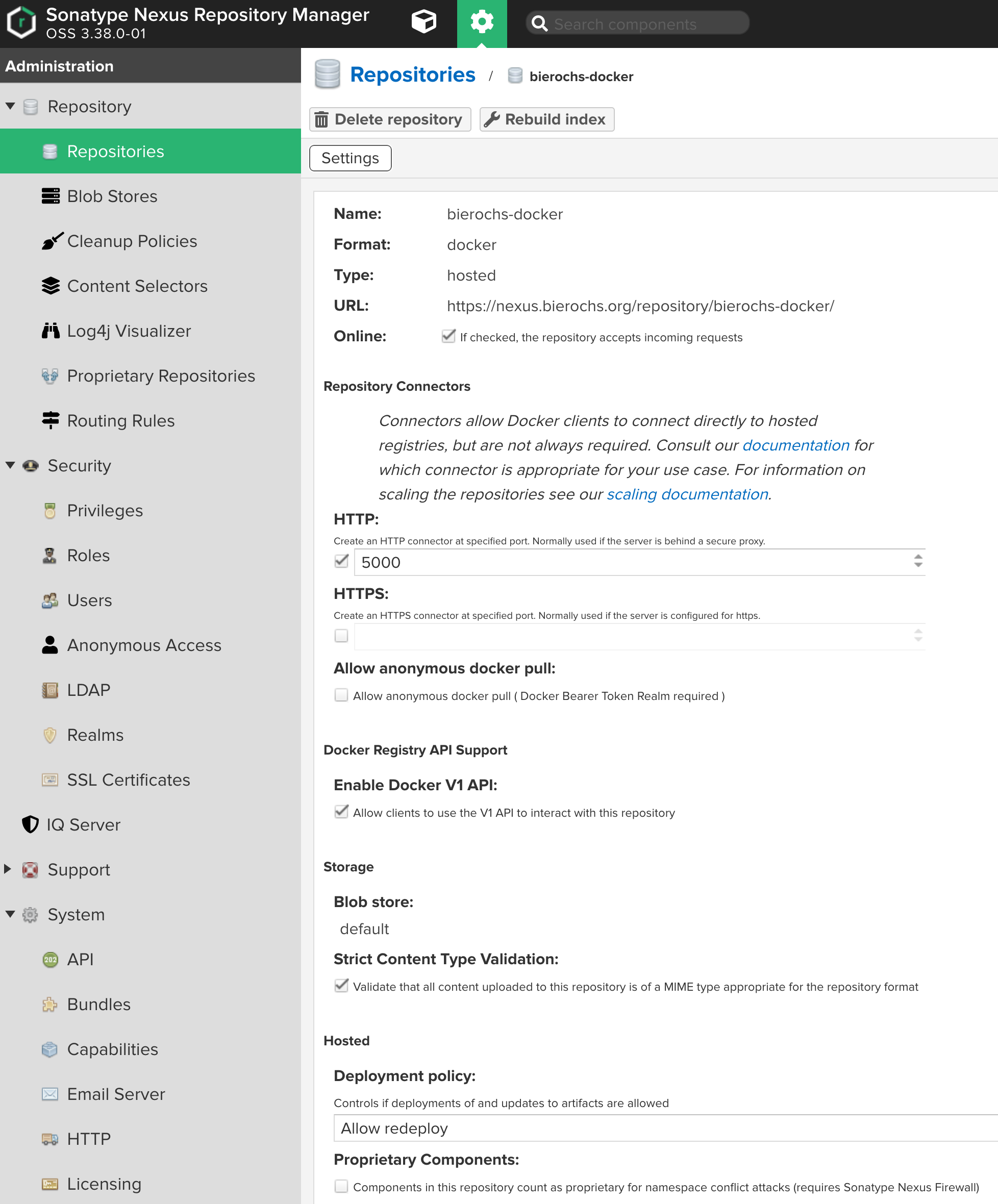Enable the HTTPS connector checkbox
The width and height of the screenshot is (998, 1204).
click(x=341, y=635)
